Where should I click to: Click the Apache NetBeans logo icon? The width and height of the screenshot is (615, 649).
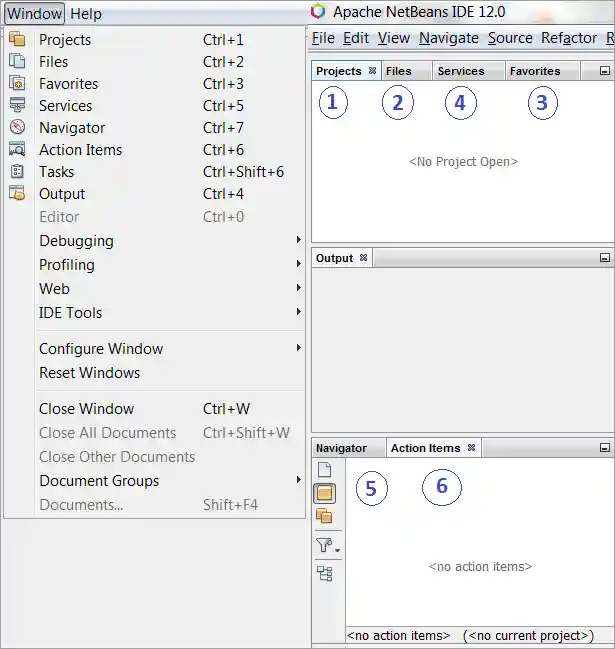[318, 11]
